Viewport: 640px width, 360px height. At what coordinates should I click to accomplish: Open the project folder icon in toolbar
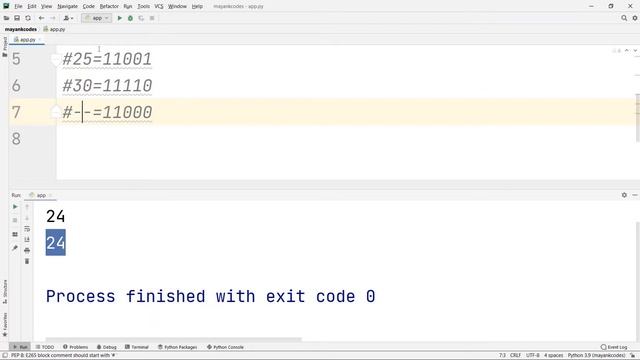click(7, 18)
